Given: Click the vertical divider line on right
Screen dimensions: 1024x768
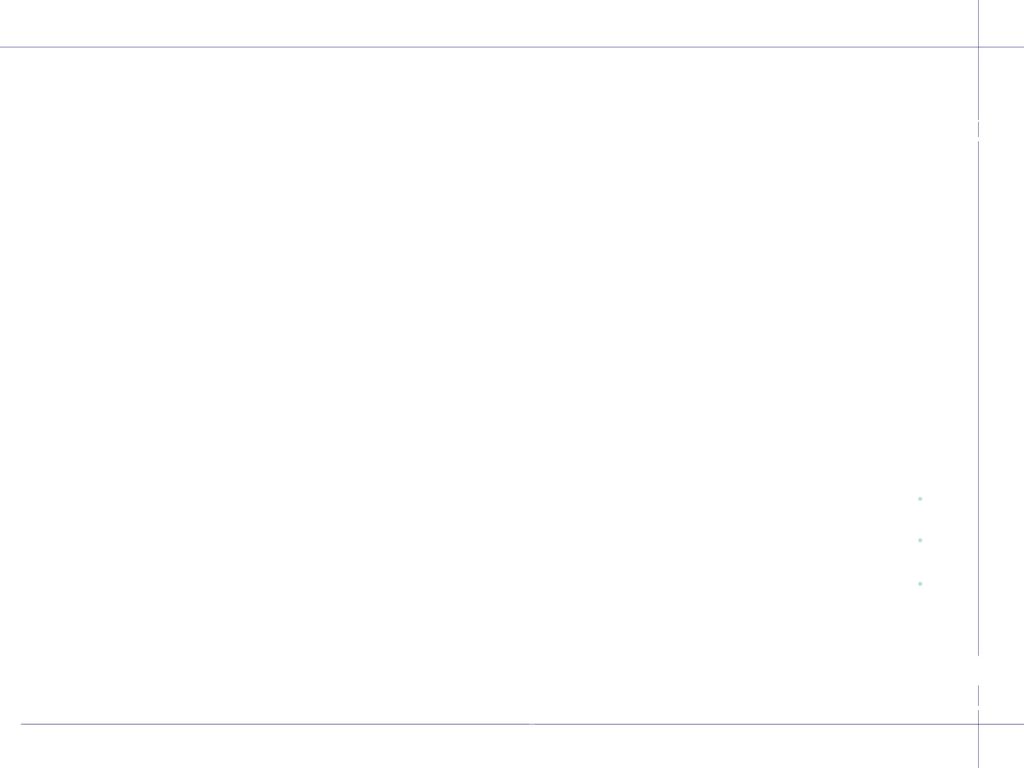Looking at the screenshot, I should point(978,384).
